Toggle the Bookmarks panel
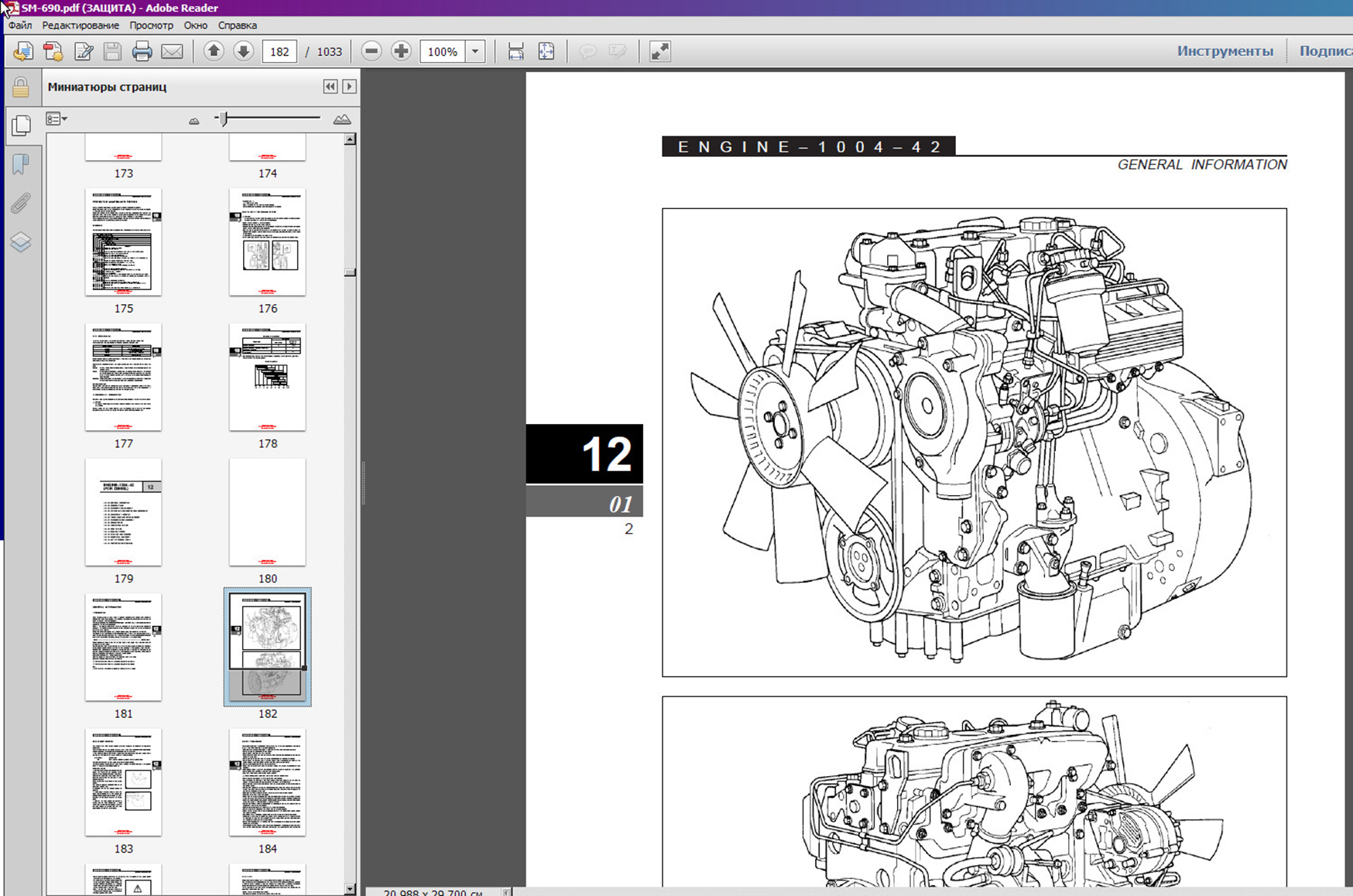Image resolution: width=1353 pixels, height=896 pixels. [21, 164]
